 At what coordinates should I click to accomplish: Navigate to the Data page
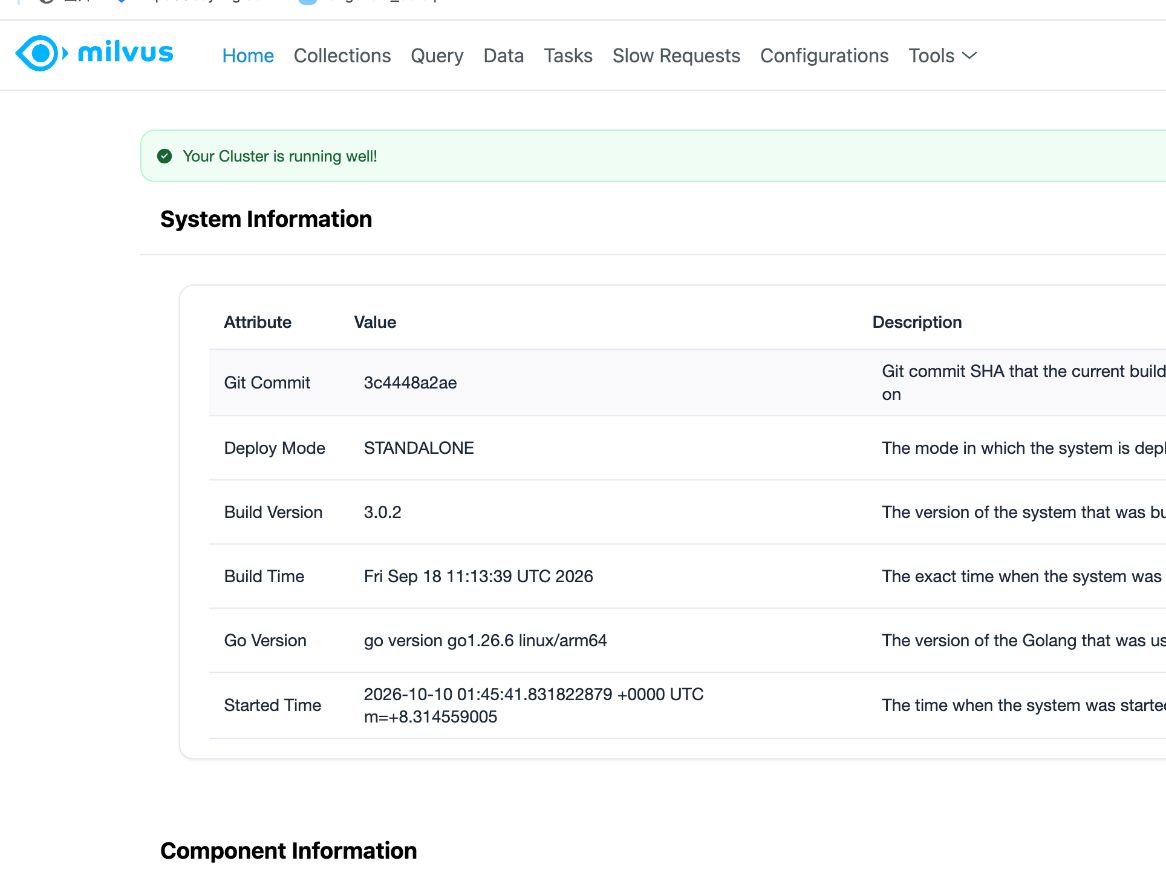[503, 56]
